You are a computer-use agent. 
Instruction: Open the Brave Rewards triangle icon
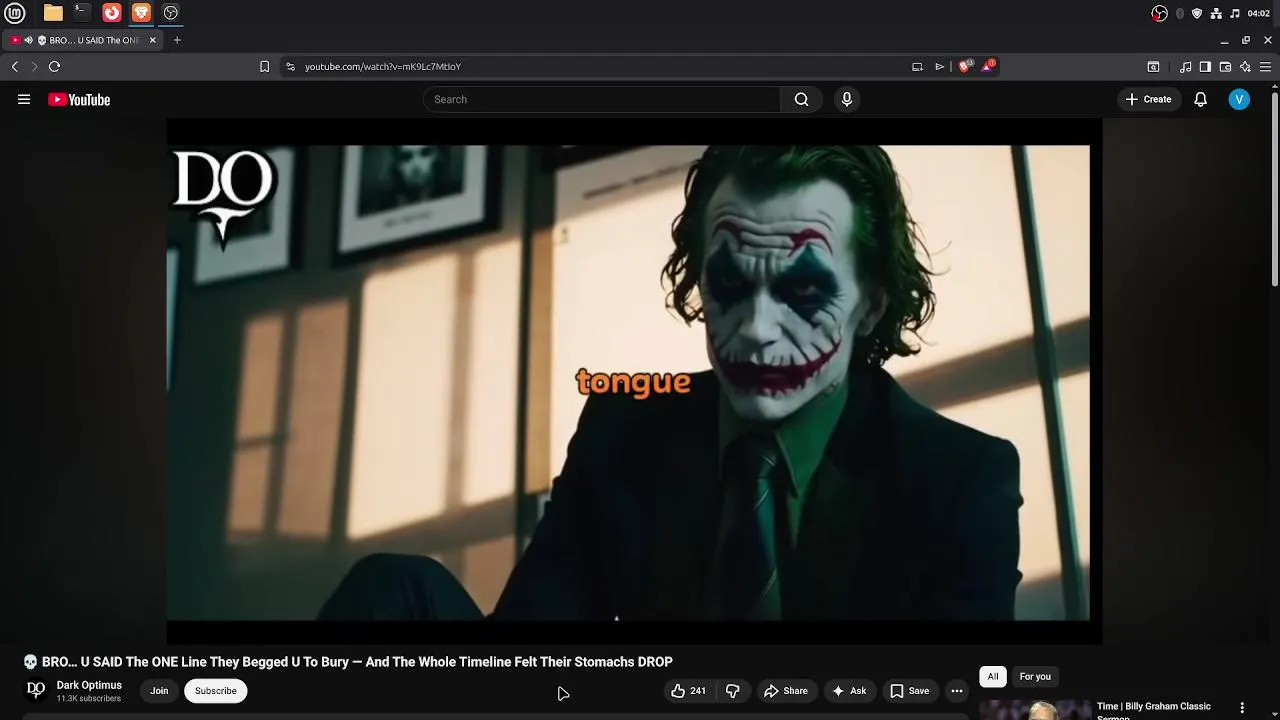(988, 66)
